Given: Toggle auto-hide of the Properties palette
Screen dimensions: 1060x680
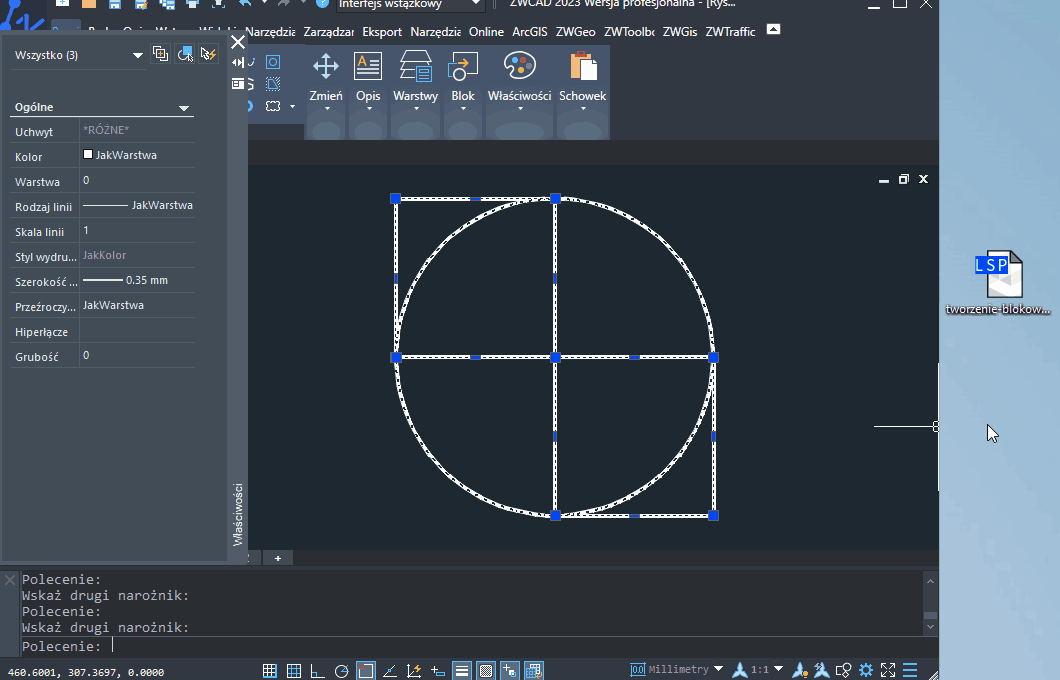Looking at the screenshot, I should click(238, 62).
